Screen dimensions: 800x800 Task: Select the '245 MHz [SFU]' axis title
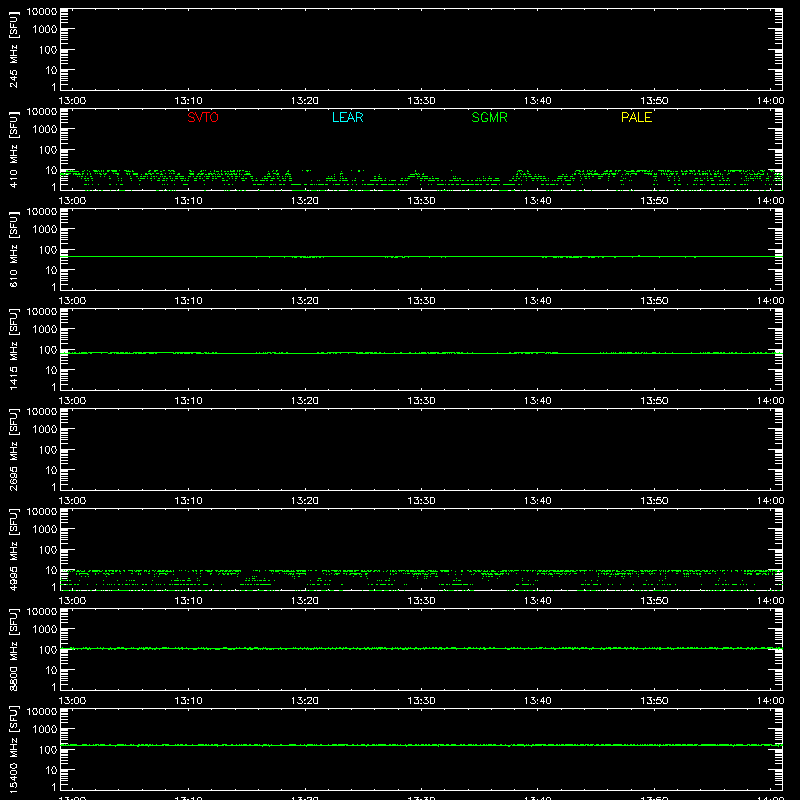tap(14, 49)
